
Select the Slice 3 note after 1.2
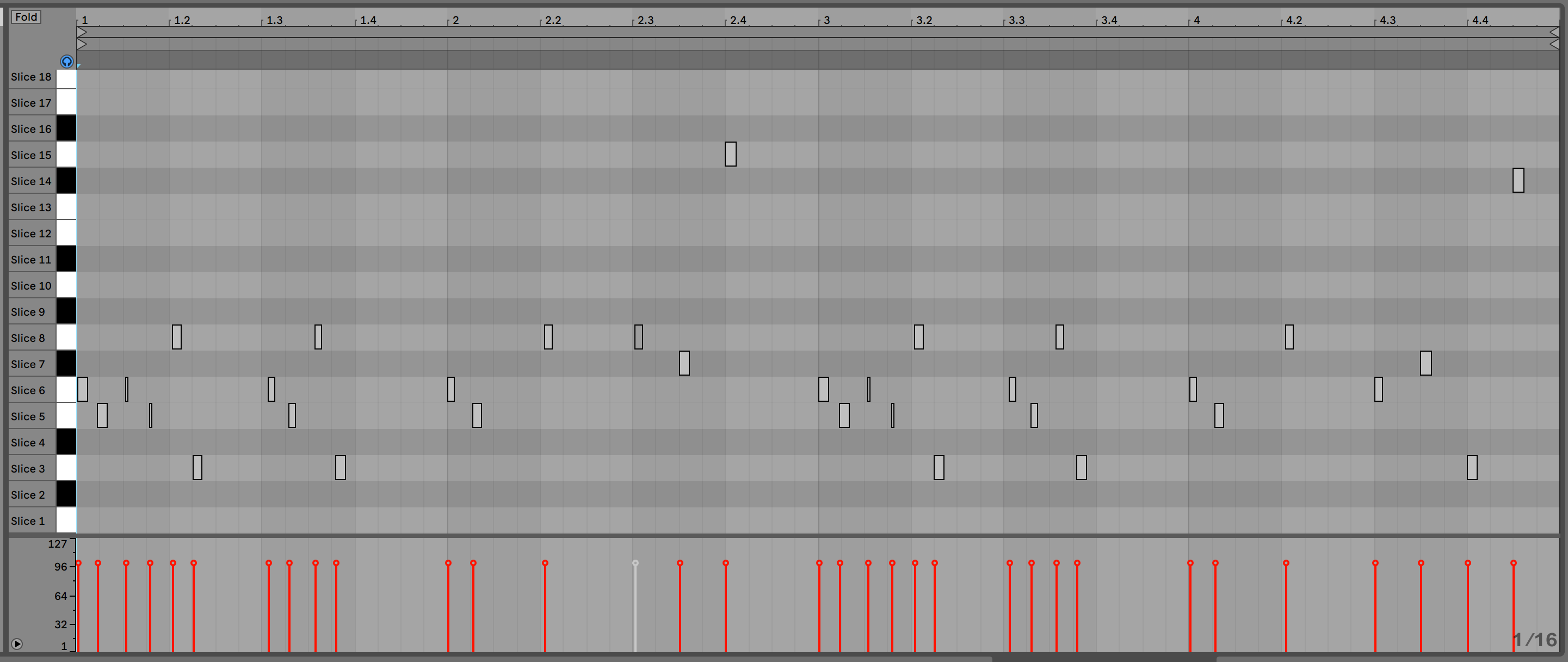coord(197,468)
